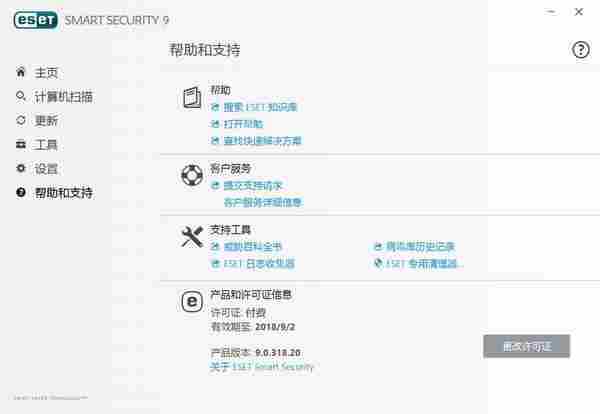Screen dimensions: 600x414
Task: Click the customer service lifebuoy icon
Action: [192, 175]
